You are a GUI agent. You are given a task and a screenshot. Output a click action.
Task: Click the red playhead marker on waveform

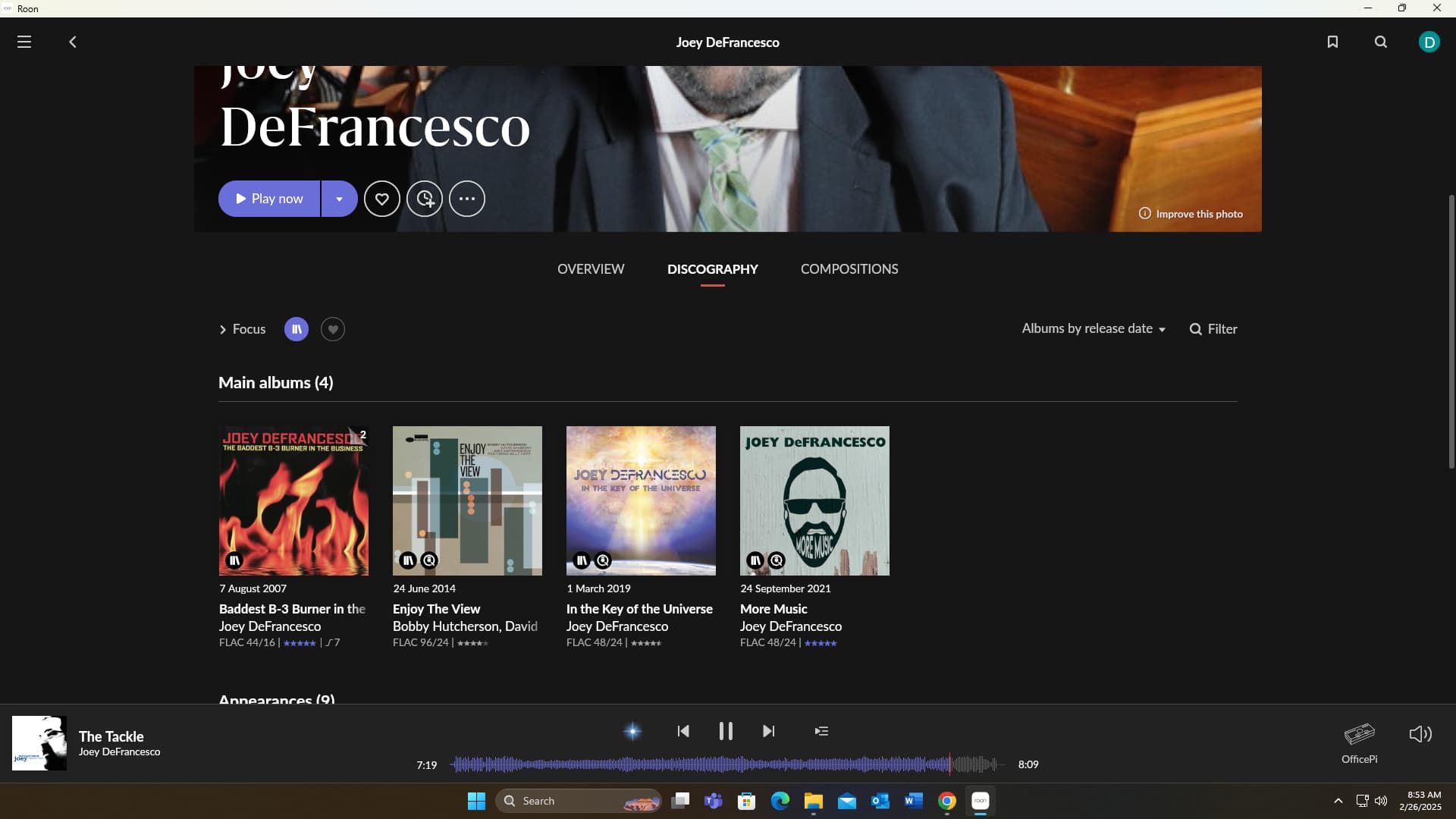click(949, 764)
